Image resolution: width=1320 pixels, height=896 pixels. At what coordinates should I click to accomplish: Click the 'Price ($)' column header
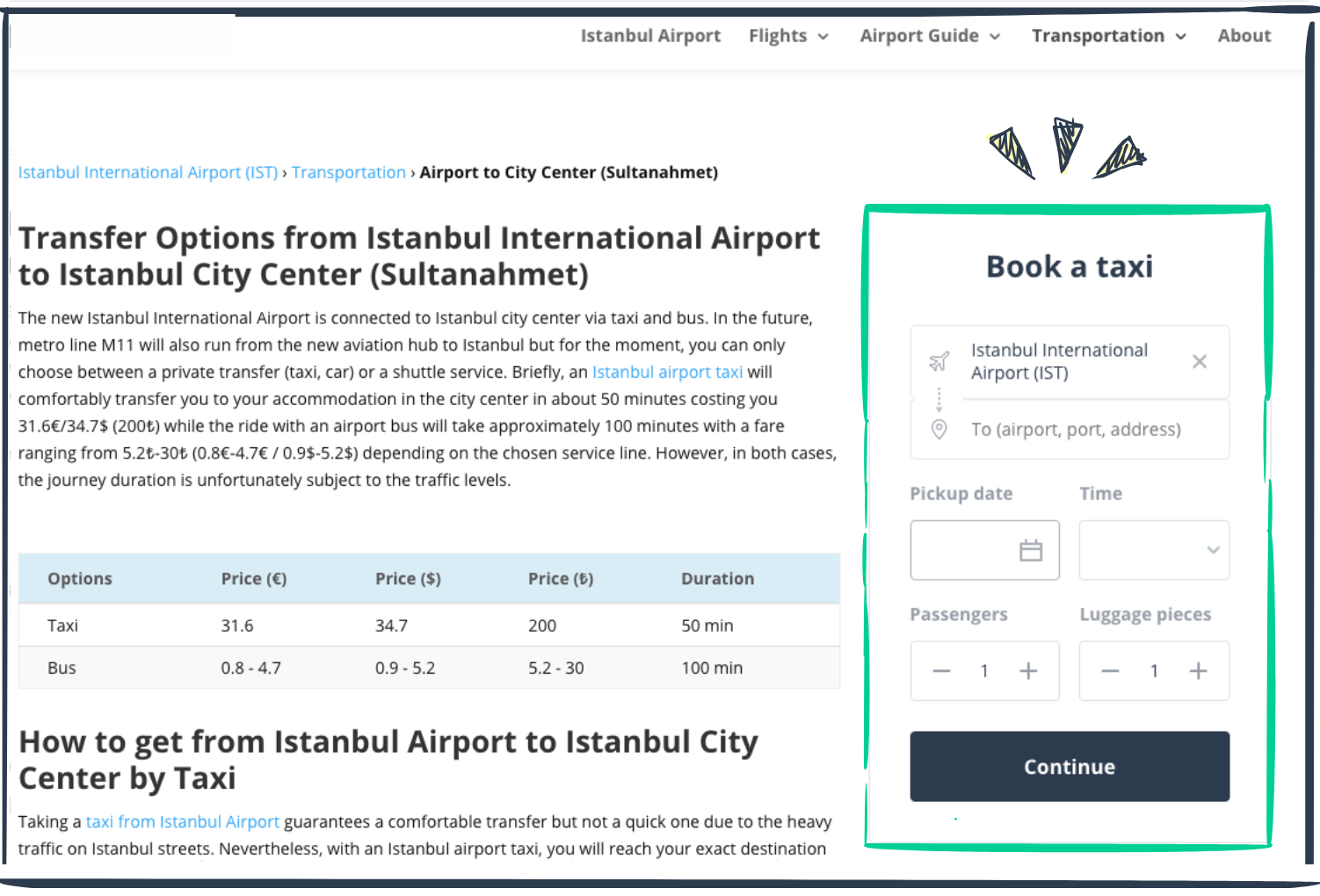click(408, 579)
